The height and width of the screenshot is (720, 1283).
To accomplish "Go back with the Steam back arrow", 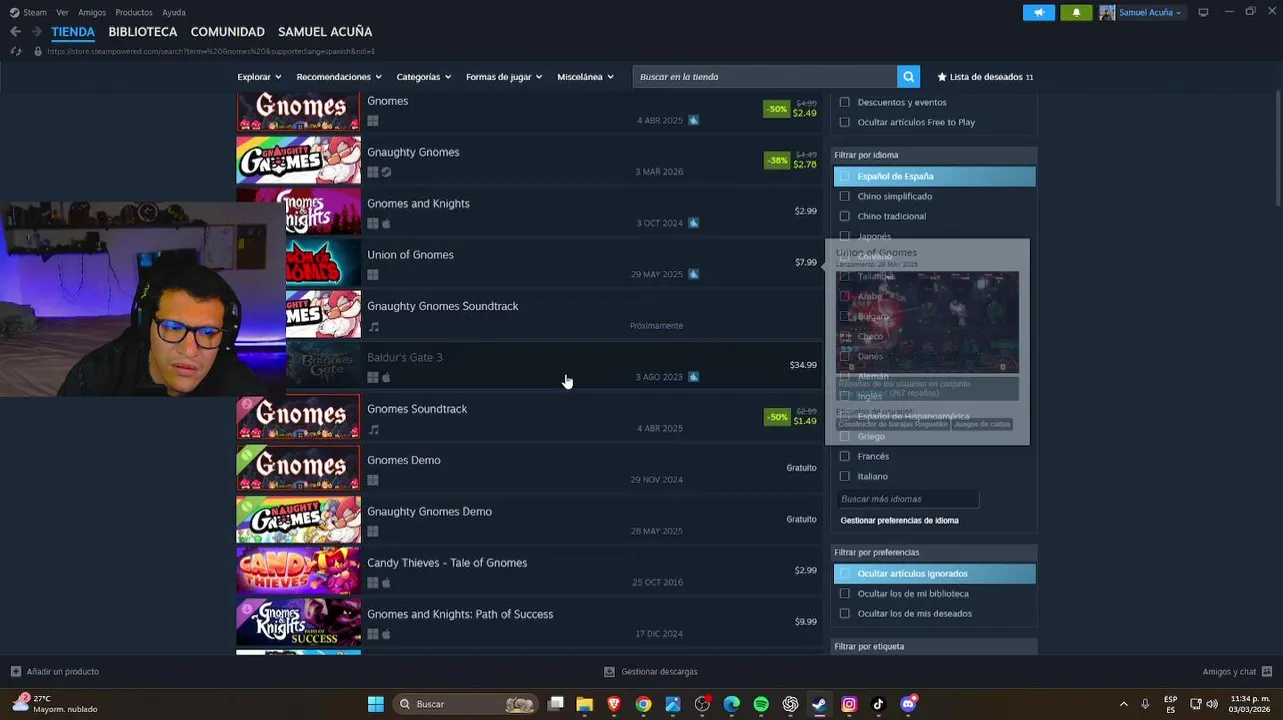I will tap(15, 32).
